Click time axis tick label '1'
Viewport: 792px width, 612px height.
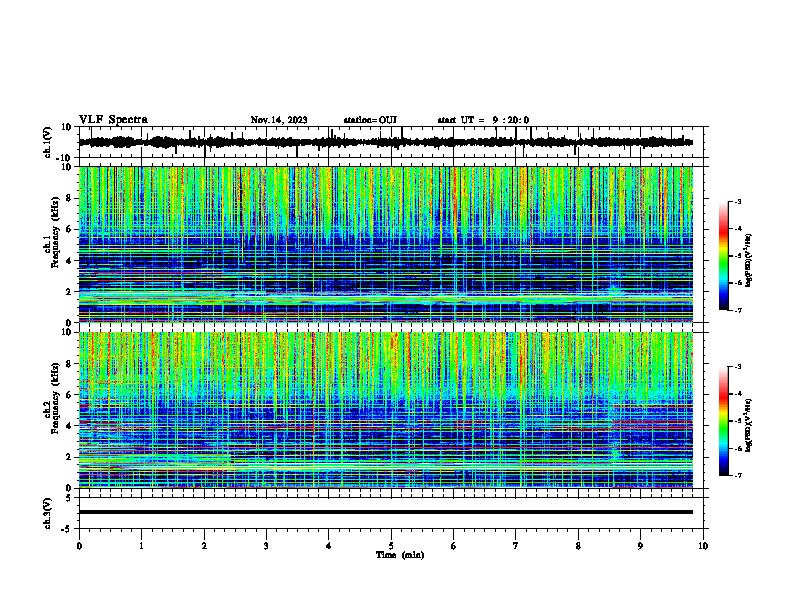click(x=141, y=546)
